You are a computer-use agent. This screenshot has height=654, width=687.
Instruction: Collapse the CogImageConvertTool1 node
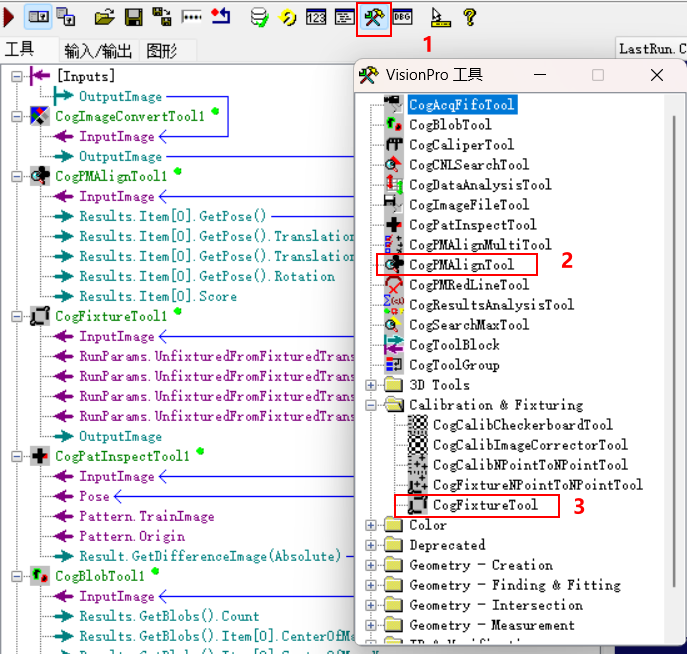17,117
